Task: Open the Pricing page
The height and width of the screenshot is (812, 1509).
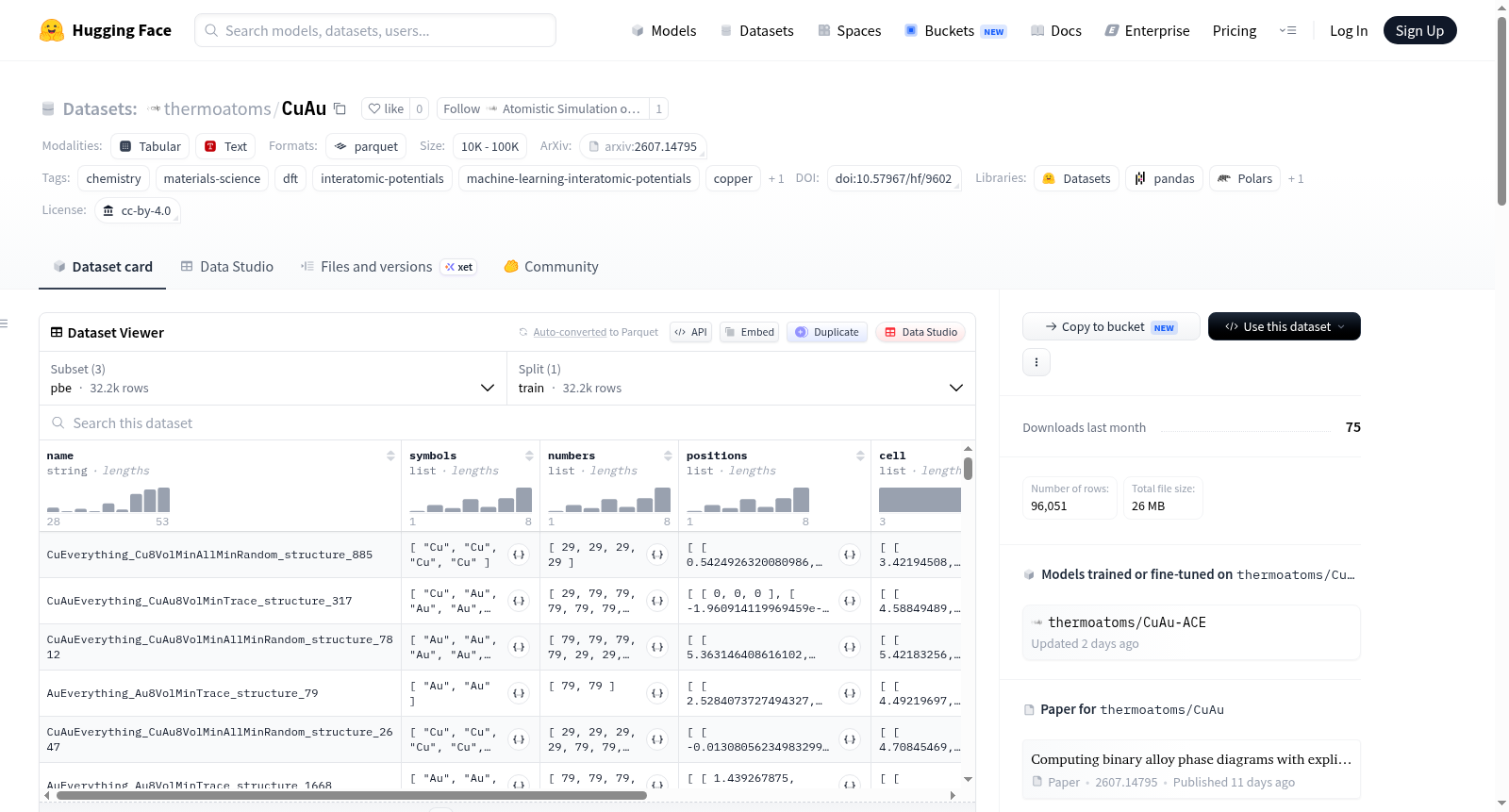Action: click(1235, 30)
